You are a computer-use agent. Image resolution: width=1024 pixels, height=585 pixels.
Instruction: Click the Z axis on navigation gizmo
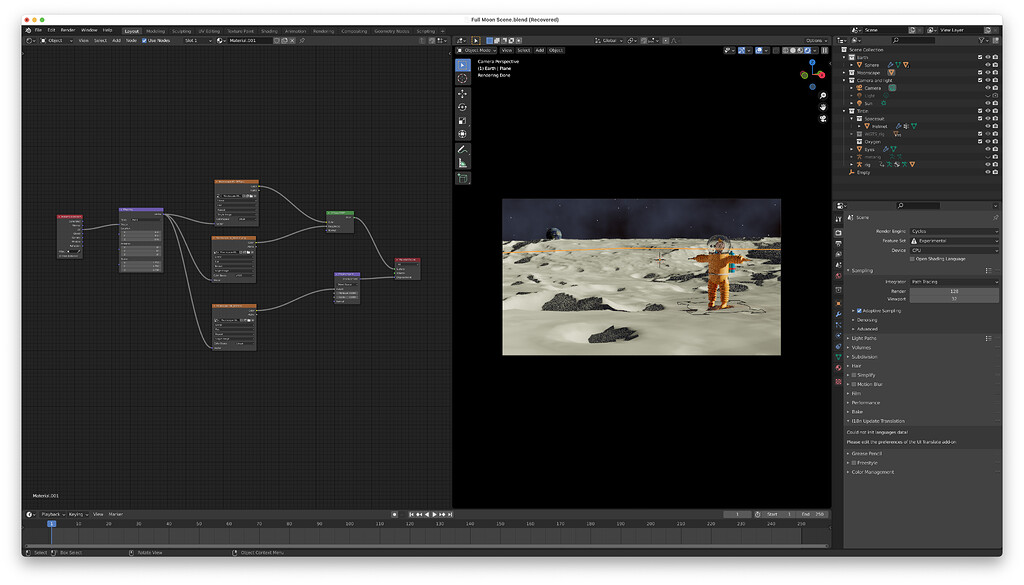coord(812,63)
